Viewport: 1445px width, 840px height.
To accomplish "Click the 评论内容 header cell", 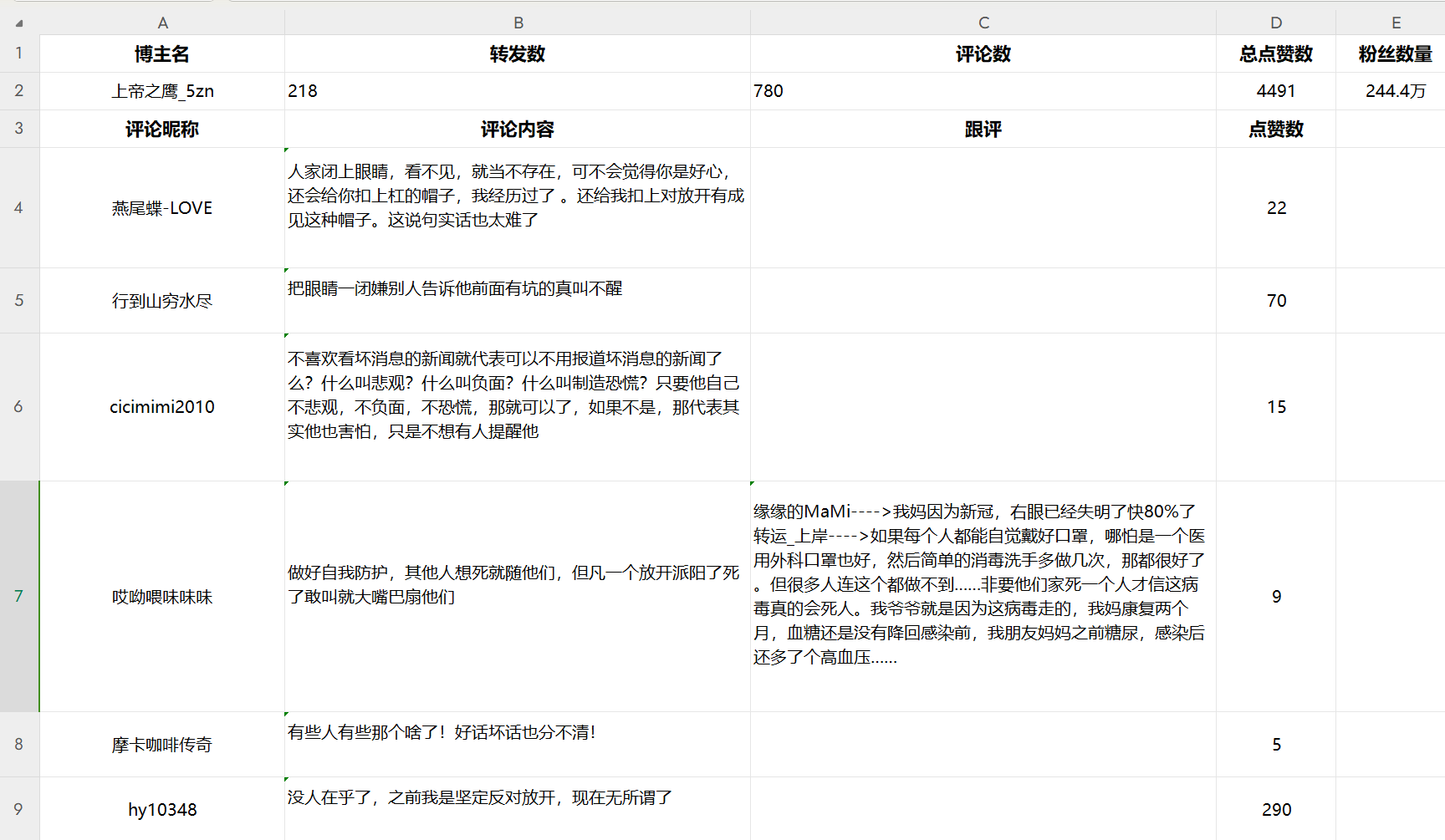I will (518, 129).
